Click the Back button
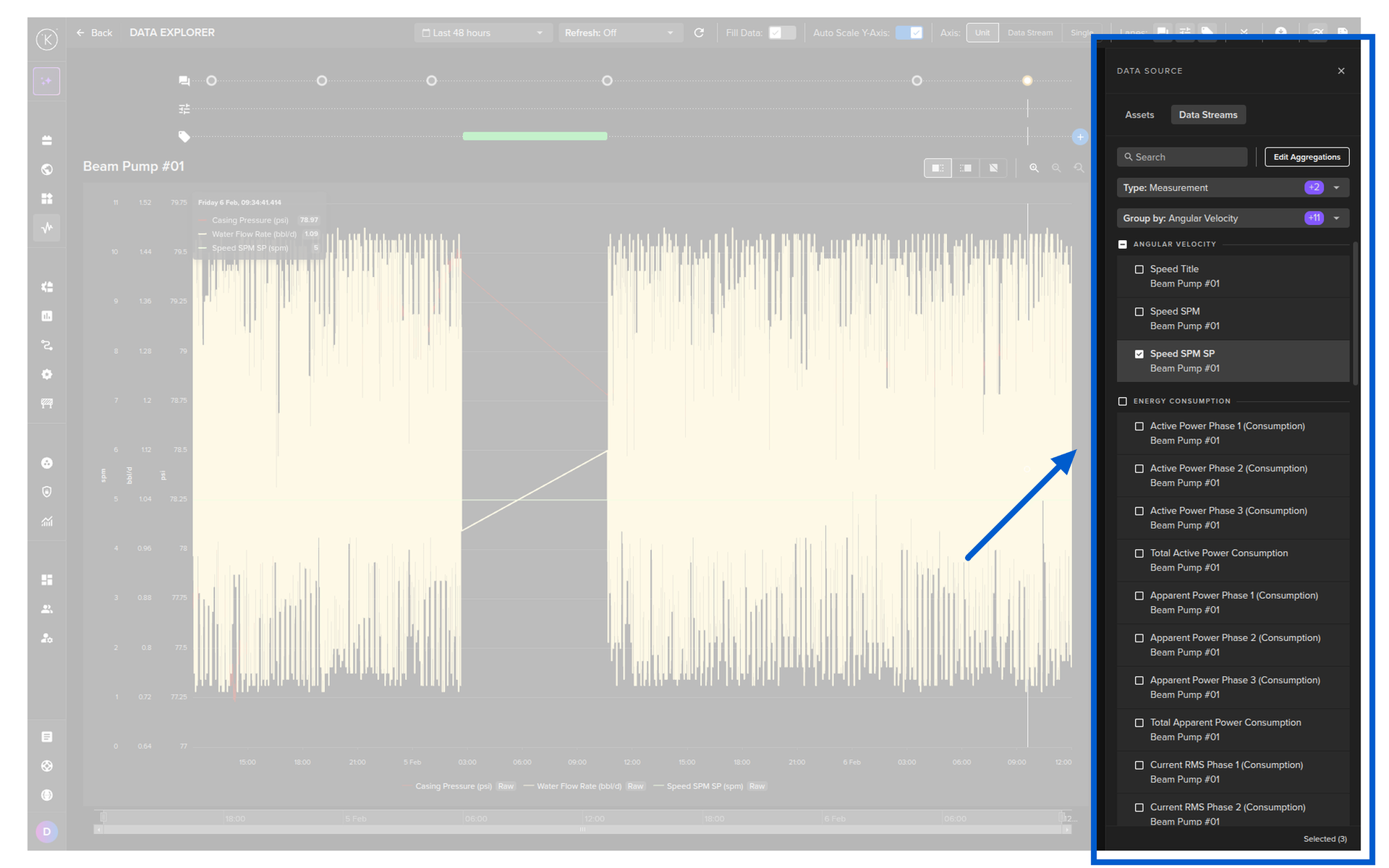The height and width of the screenshot is (868, 1389). [x=95, y=33]
